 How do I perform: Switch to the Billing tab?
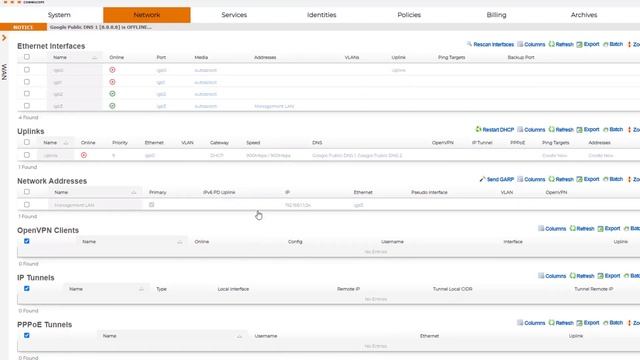coord(496,15)
